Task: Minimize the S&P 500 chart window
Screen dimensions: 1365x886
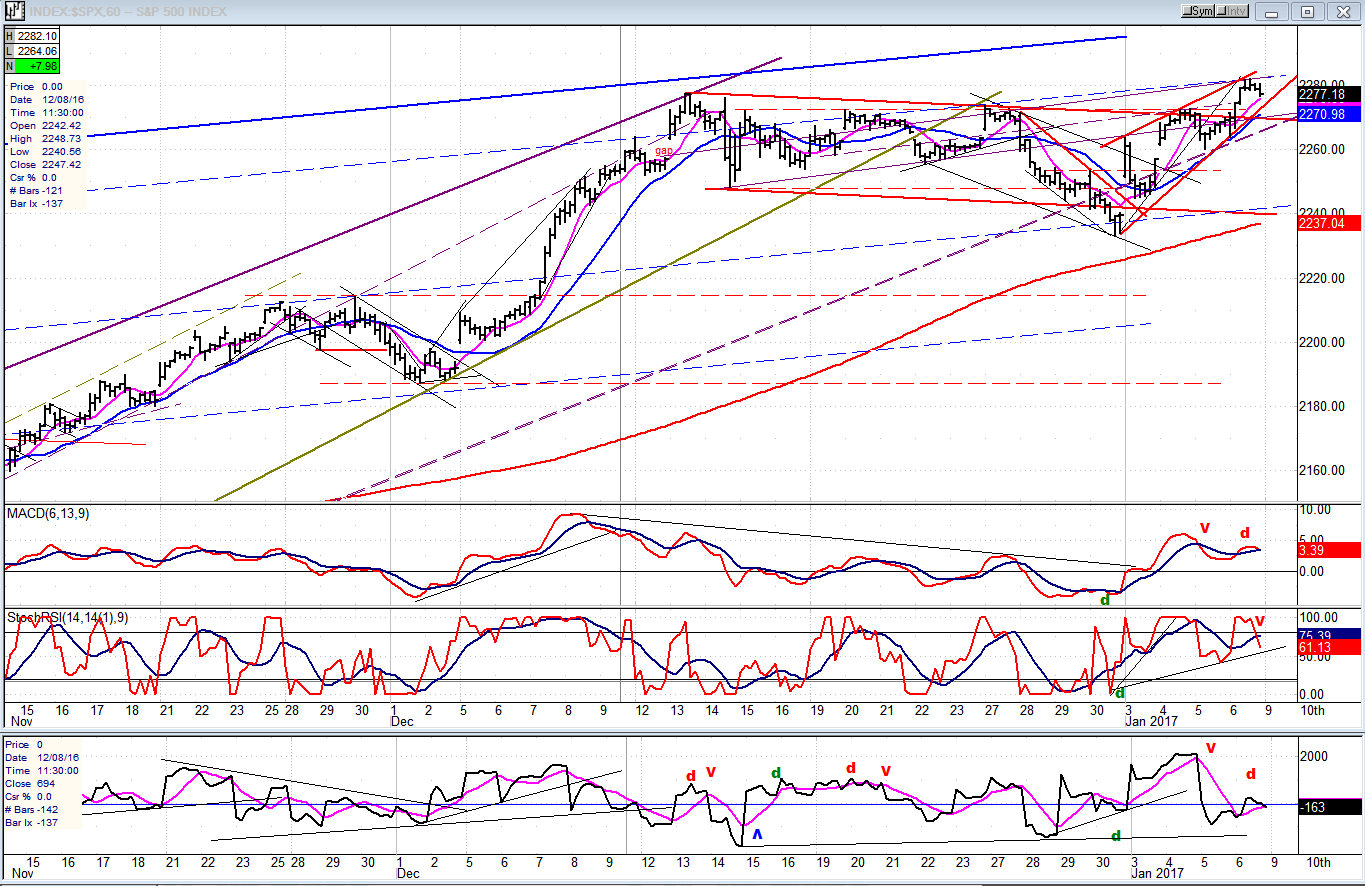Action: click(1272, 11)
